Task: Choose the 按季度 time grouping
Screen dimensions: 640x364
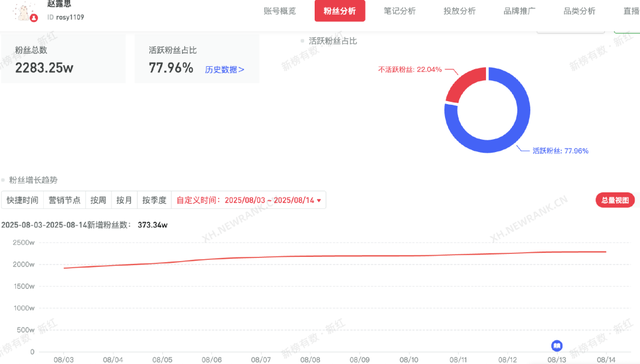Action: click(154, 200)
